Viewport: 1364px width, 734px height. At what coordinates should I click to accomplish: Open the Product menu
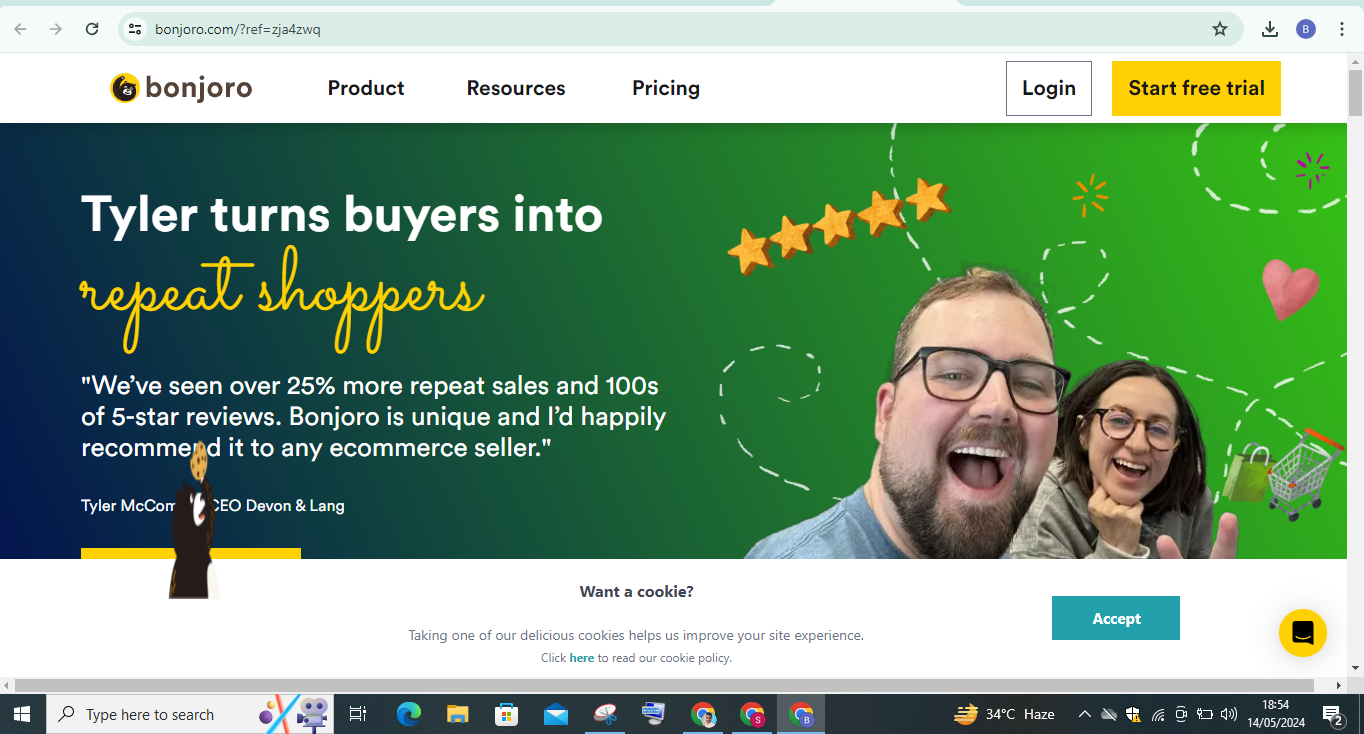[x=366, y=88]
